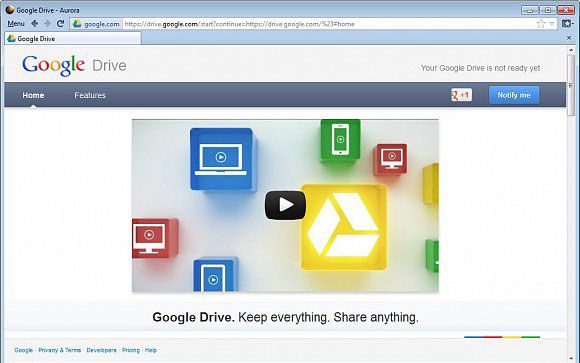Click the google.com site identity icon
This screenshot has width=580, height=363.
click(x=77, y=24)
